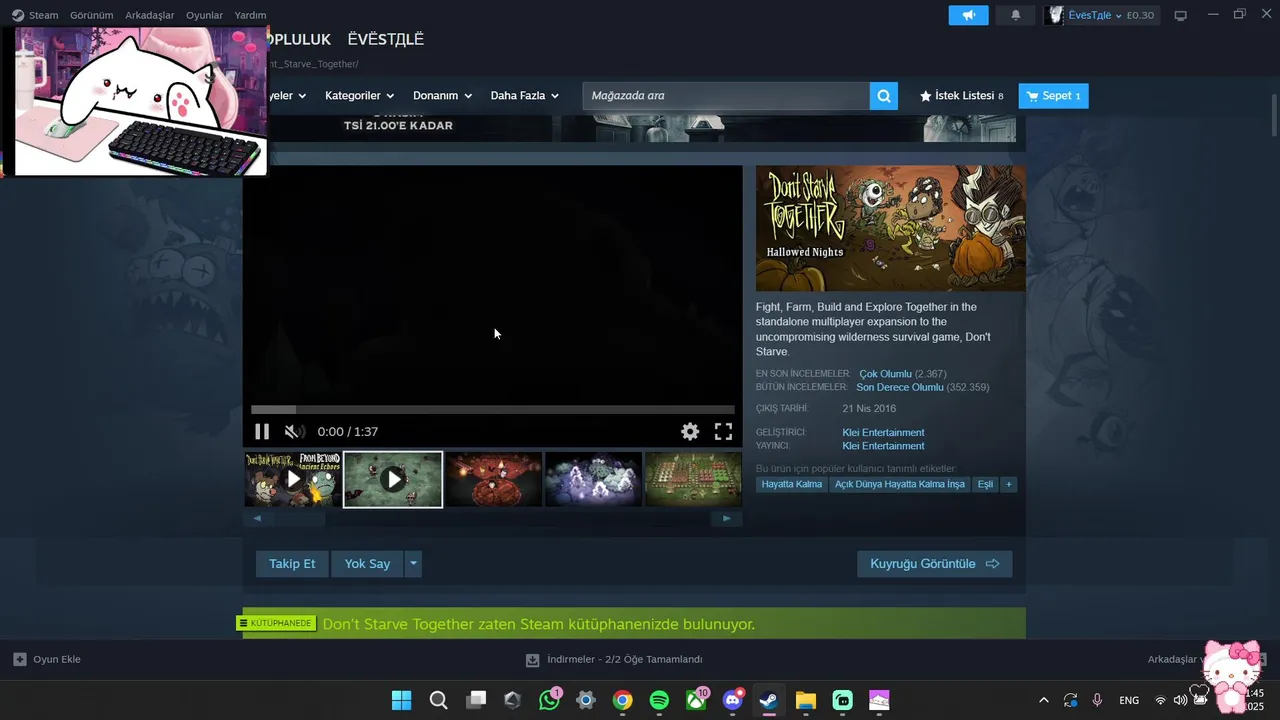1280x720 pixels.
Task: Go to the ËVËSTДLË profile tab
Action: (386, 39)
